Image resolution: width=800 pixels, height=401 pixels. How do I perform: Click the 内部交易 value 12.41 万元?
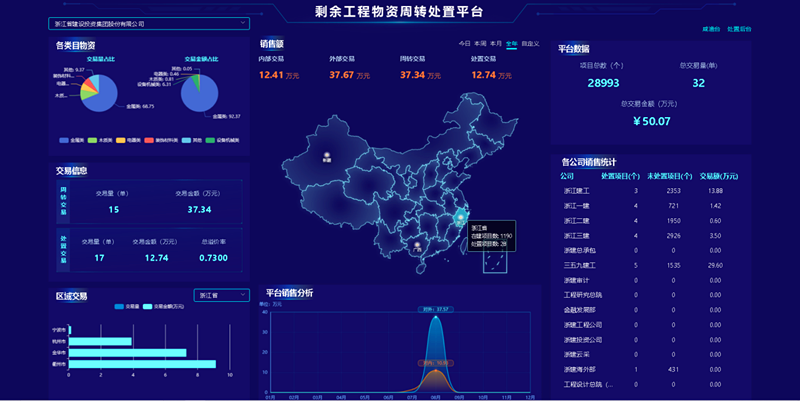point(279,75)
